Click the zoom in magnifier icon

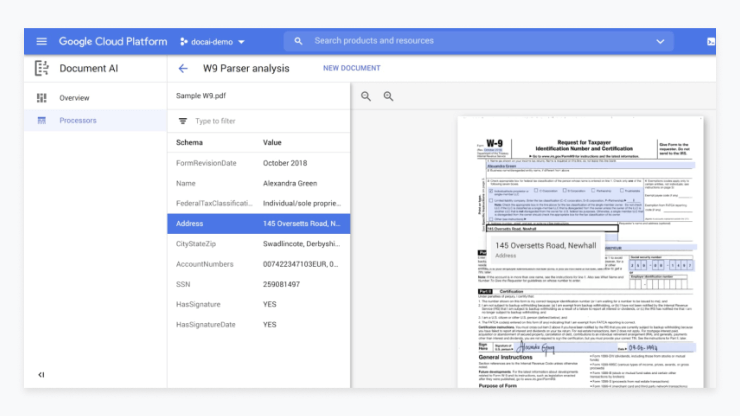[389, 96]
